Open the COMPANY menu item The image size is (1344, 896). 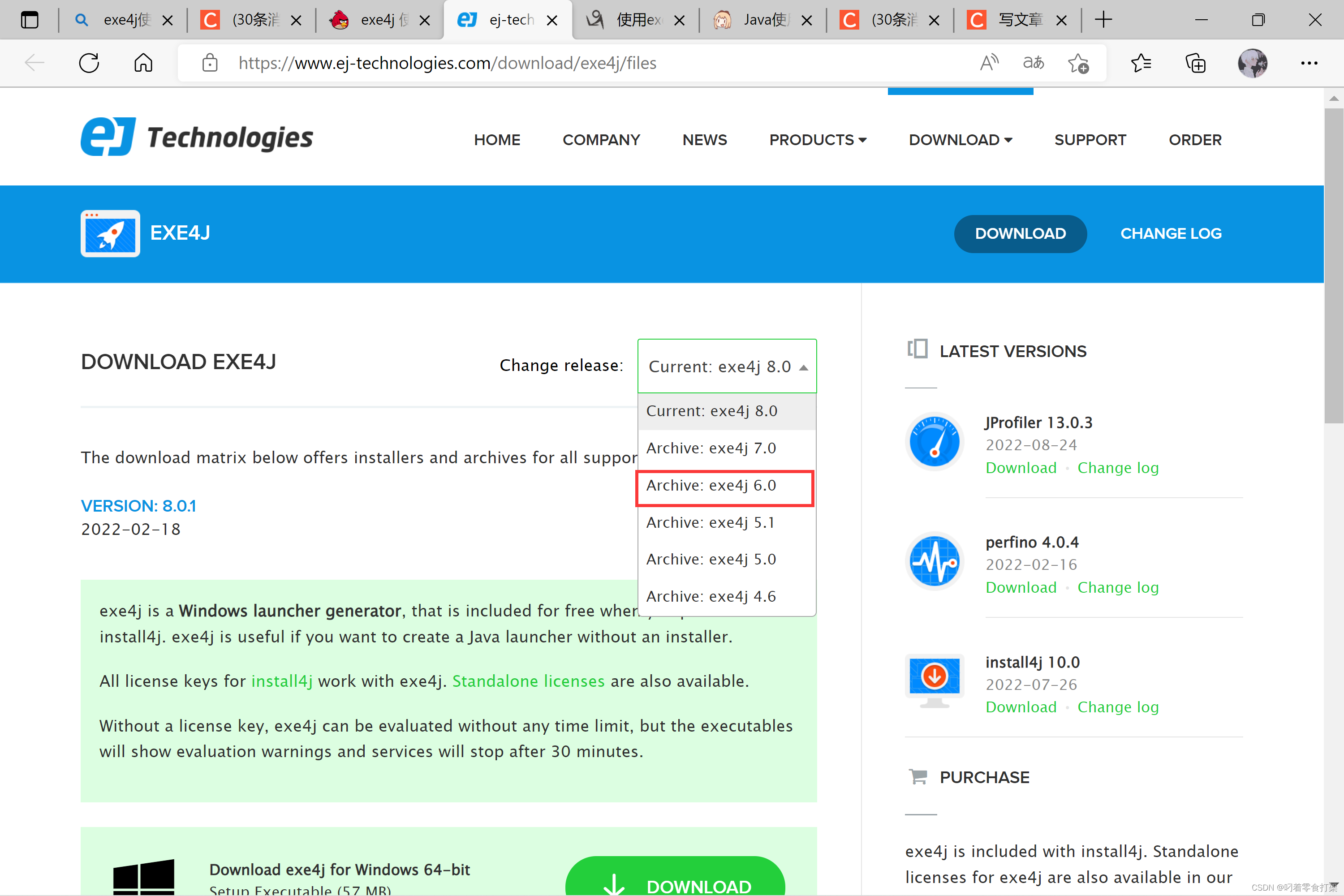(601, 140)
